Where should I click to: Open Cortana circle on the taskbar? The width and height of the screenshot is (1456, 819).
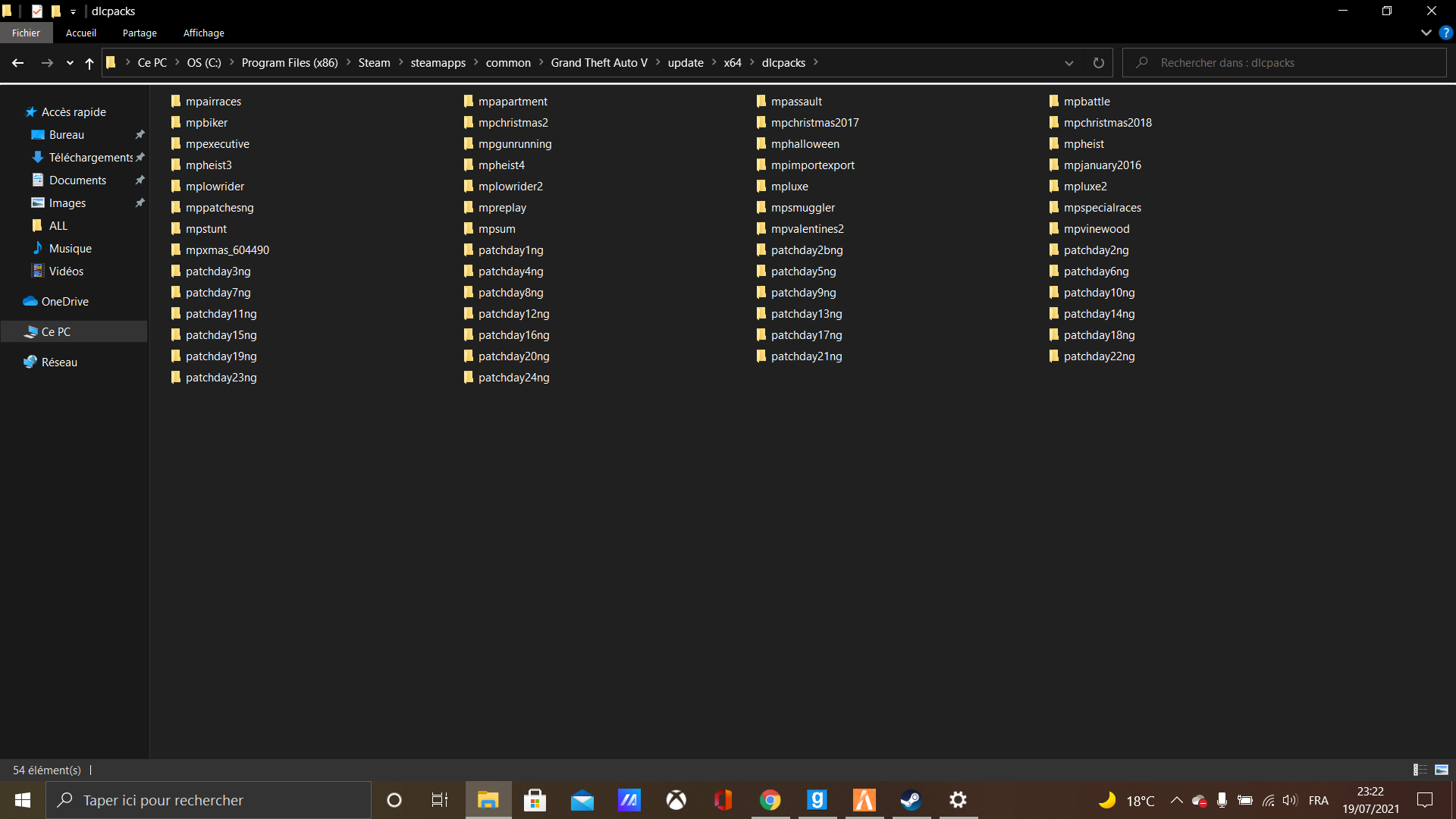394,800
